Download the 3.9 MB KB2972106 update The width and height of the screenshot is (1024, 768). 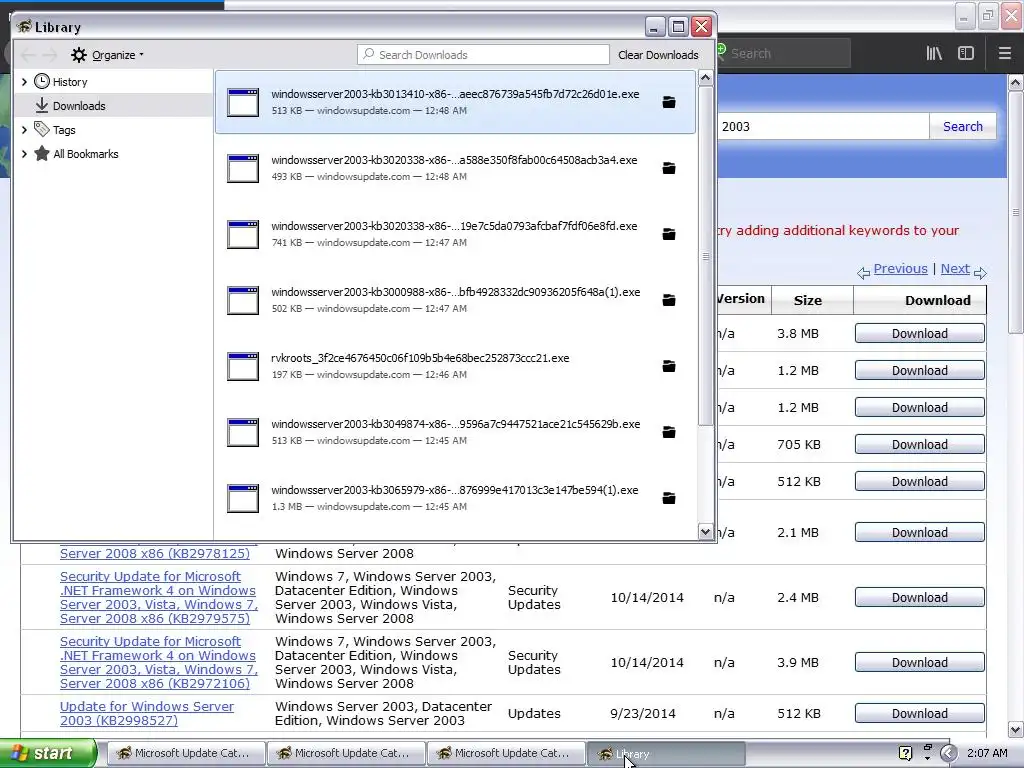[x=920, y=663]
